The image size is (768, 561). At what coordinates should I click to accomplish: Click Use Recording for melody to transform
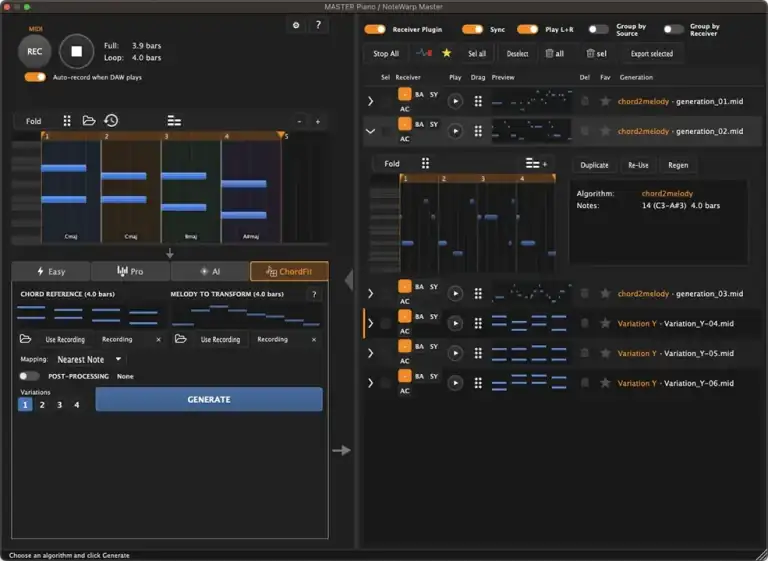click(x=220, y=339)
